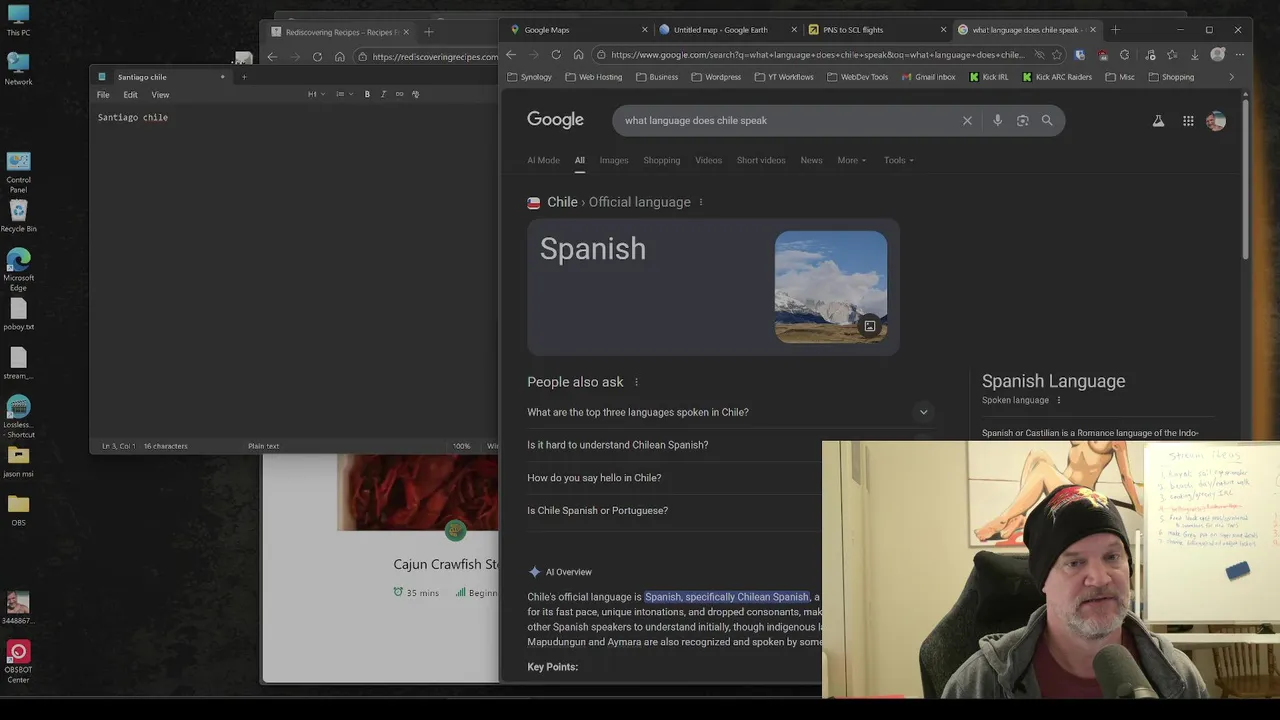Open the Control Panel desktop icon
Viewport: 1280px width, 720px height.
pos(18,171)
